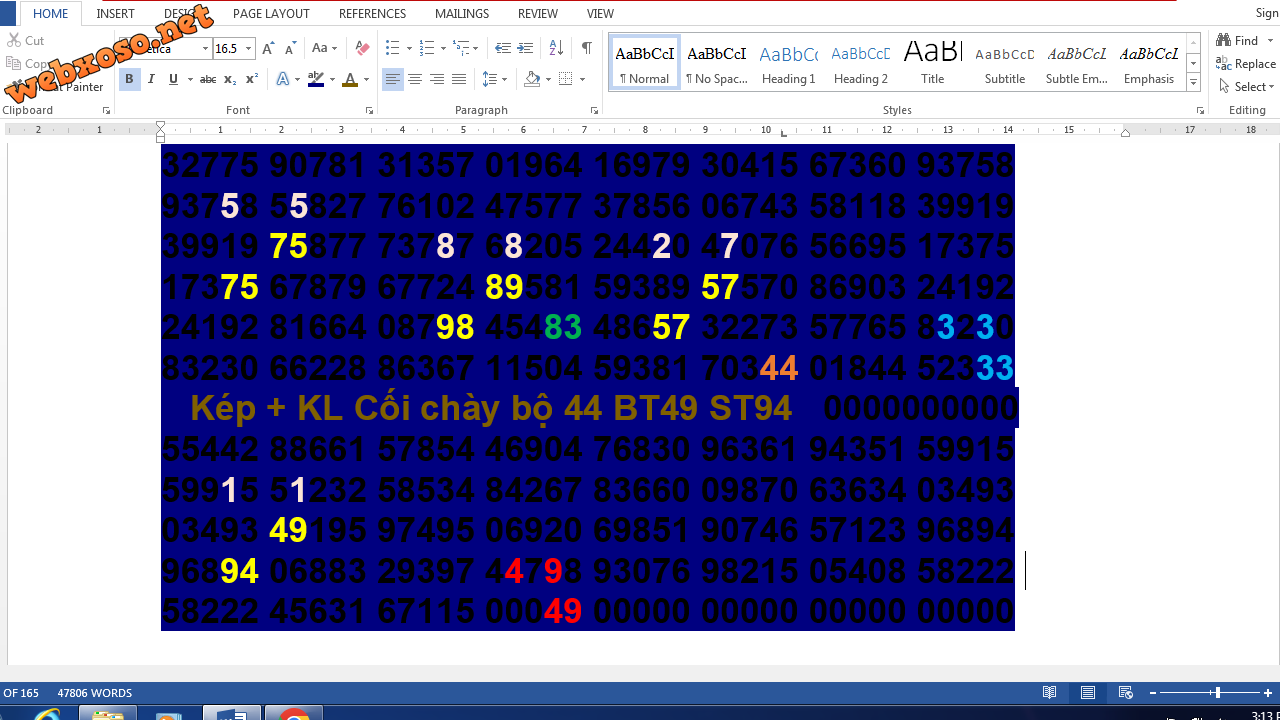Apply numbered list
The image size is (1280, 720).
pos(427,48)
